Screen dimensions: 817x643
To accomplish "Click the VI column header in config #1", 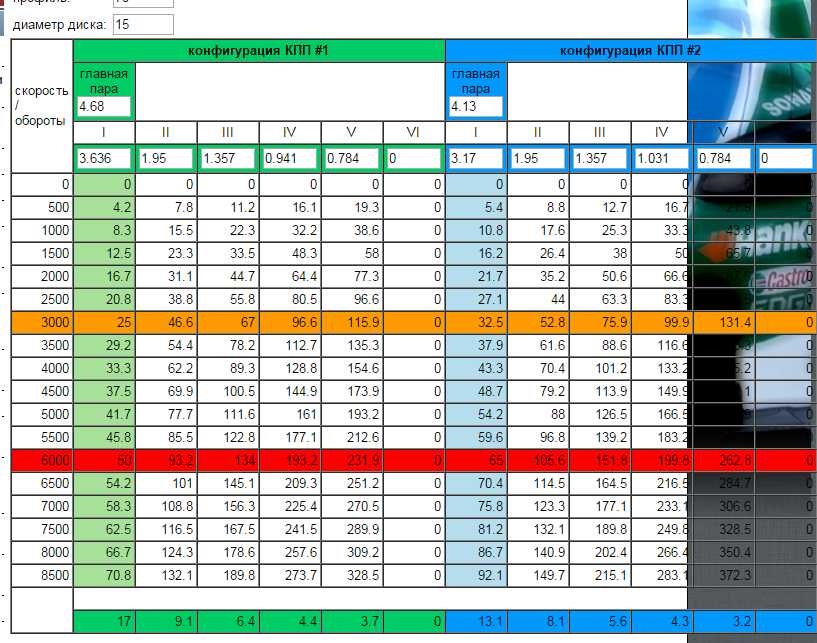I will 414,132.
